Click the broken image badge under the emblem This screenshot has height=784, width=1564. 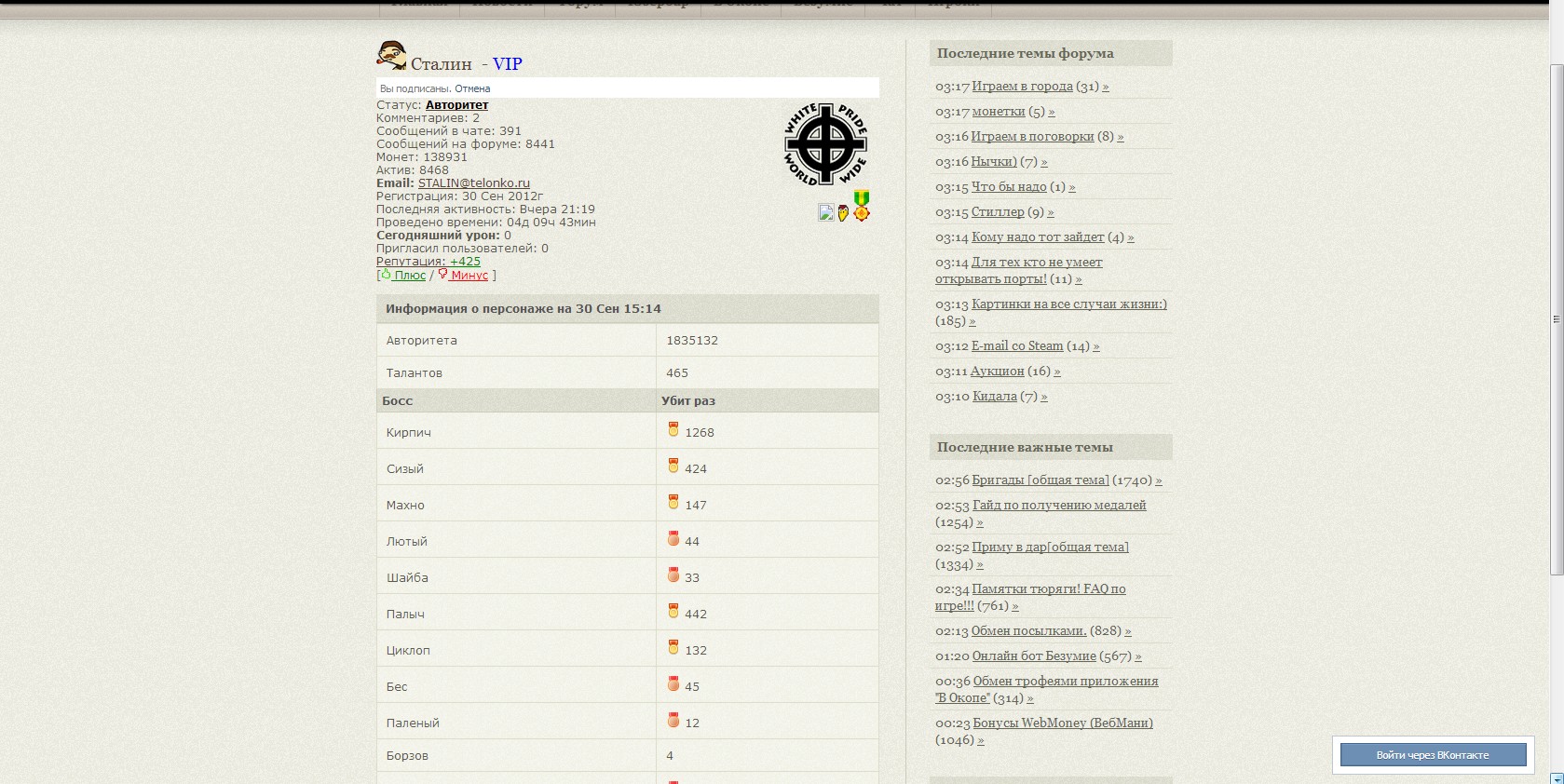[x=826, y=212]
